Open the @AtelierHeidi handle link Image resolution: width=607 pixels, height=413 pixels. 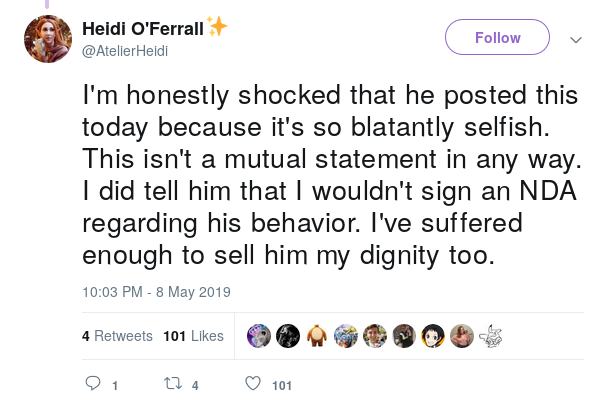[125, 51]
